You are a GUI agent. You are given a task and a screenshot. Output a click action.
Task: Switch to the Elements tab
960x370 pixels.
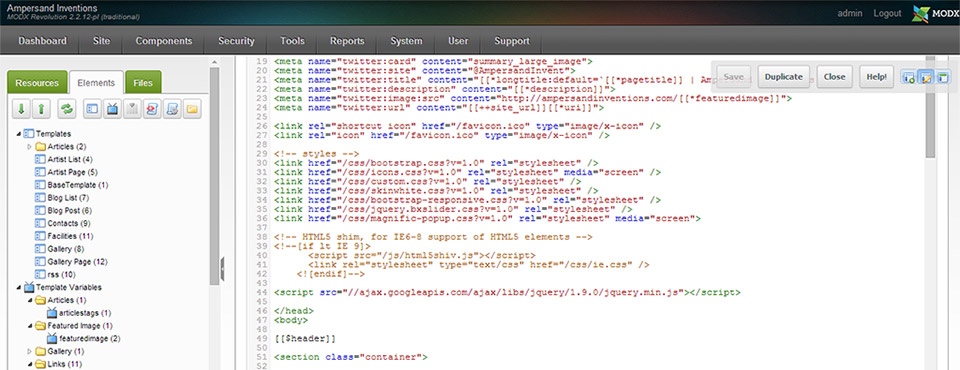click(x=96, y=83)
